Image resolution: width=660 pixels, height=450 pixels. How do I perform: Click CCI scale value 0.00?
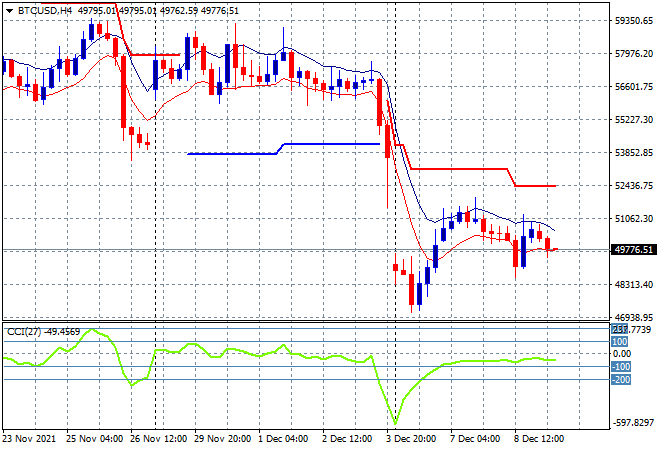622,354
